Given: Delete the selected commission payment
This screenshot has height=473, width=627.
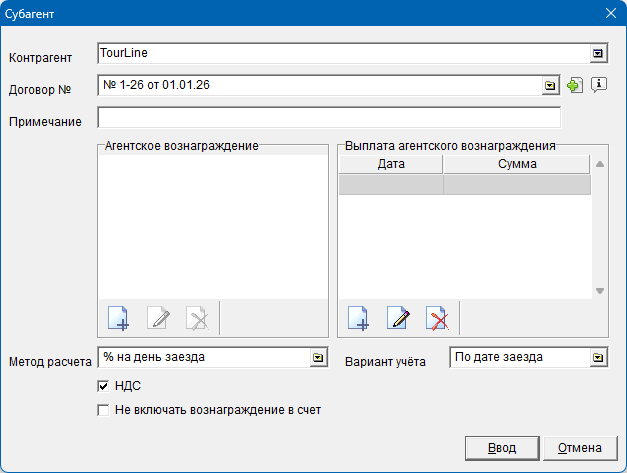Looking at the screenshot, I should [x=437, y=319].
